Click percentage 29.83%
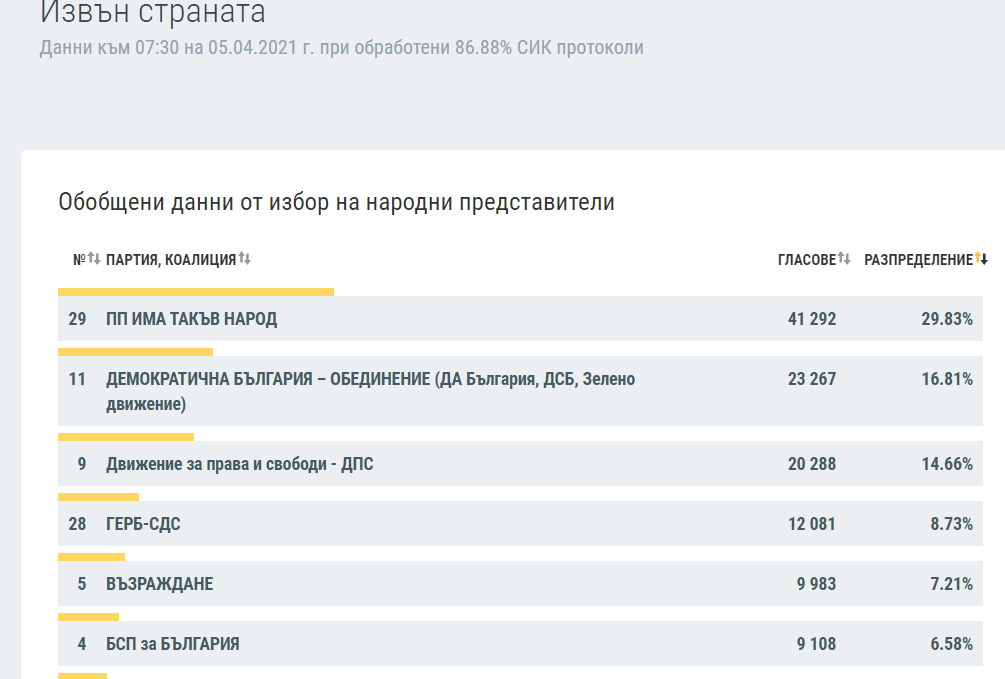The image size is (1005, 679). 947,319
